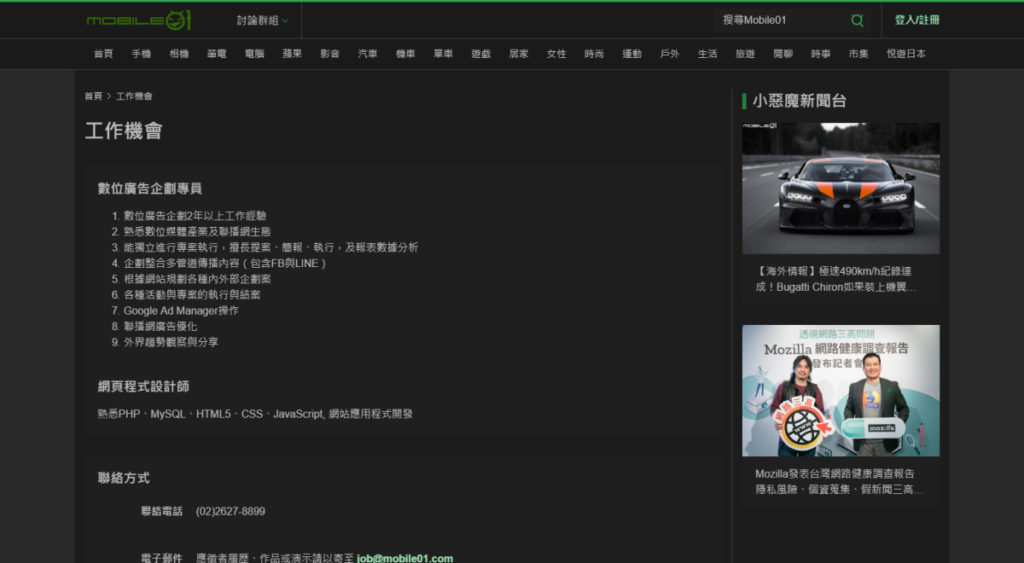This screenshot has height=563, width=1024.
Task: Read the Bugatti Chiron 490km/h headline
Action: 834,279
